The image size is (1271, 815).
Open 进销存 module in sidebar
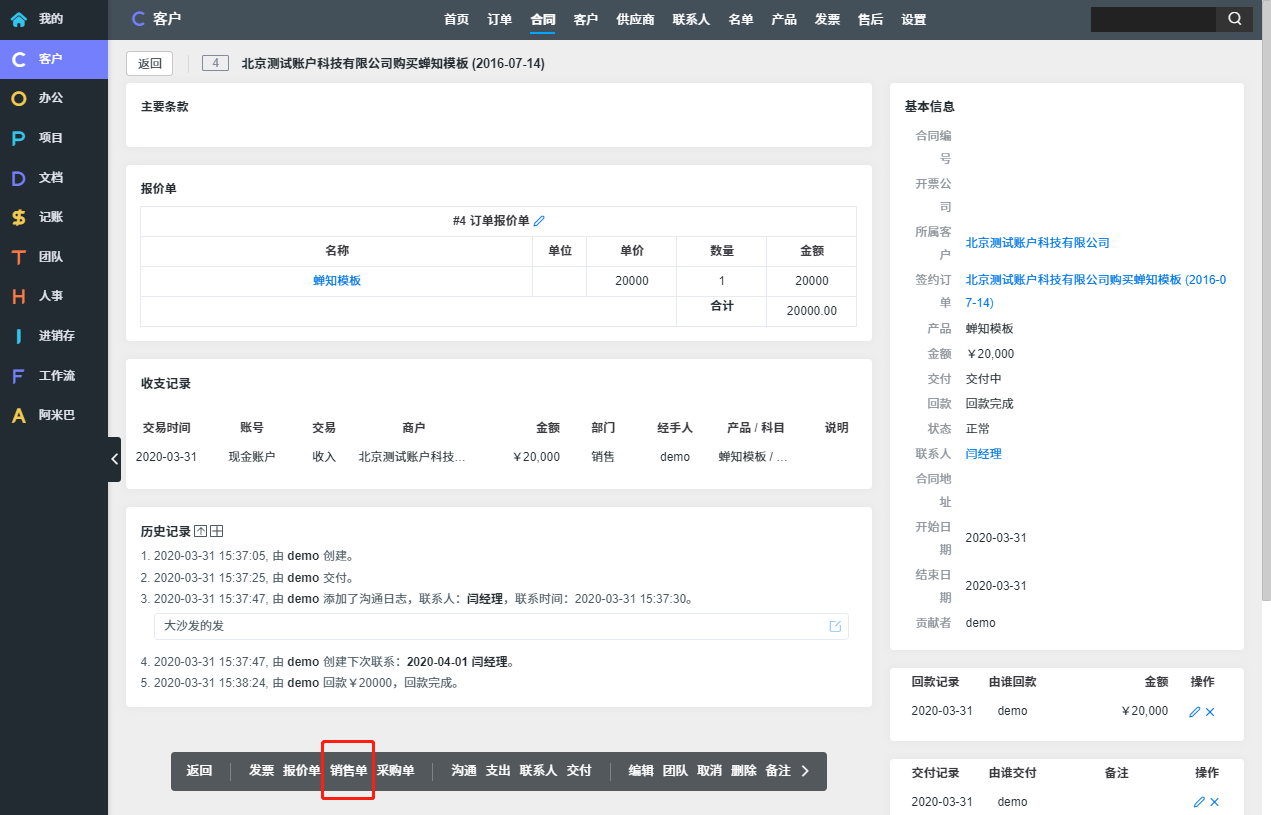56,336
